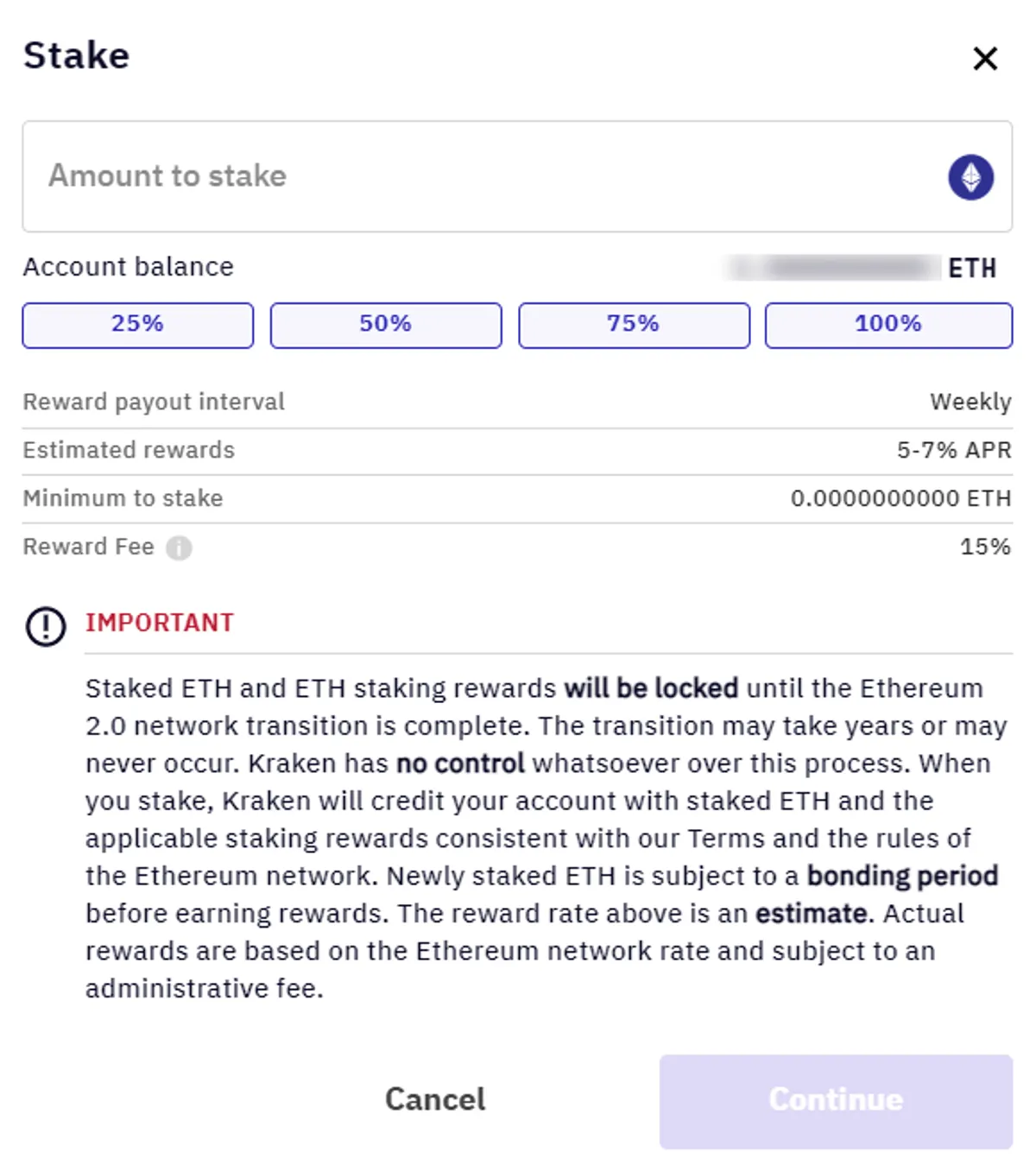The width and height of the screenshot is (1036, 1172).
Task: Click the Continue button
Action: (836, 1101)
